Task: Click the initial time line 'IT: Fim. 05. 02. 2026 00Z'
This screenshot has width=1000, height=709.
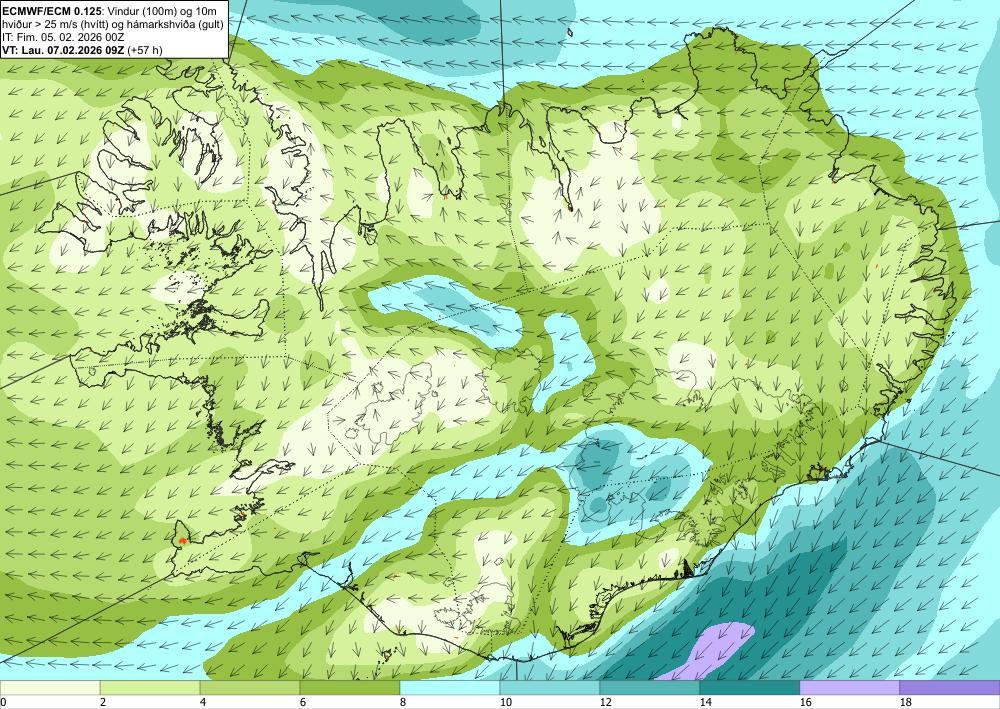Action: pyautogui.click(x=63, y=37)
